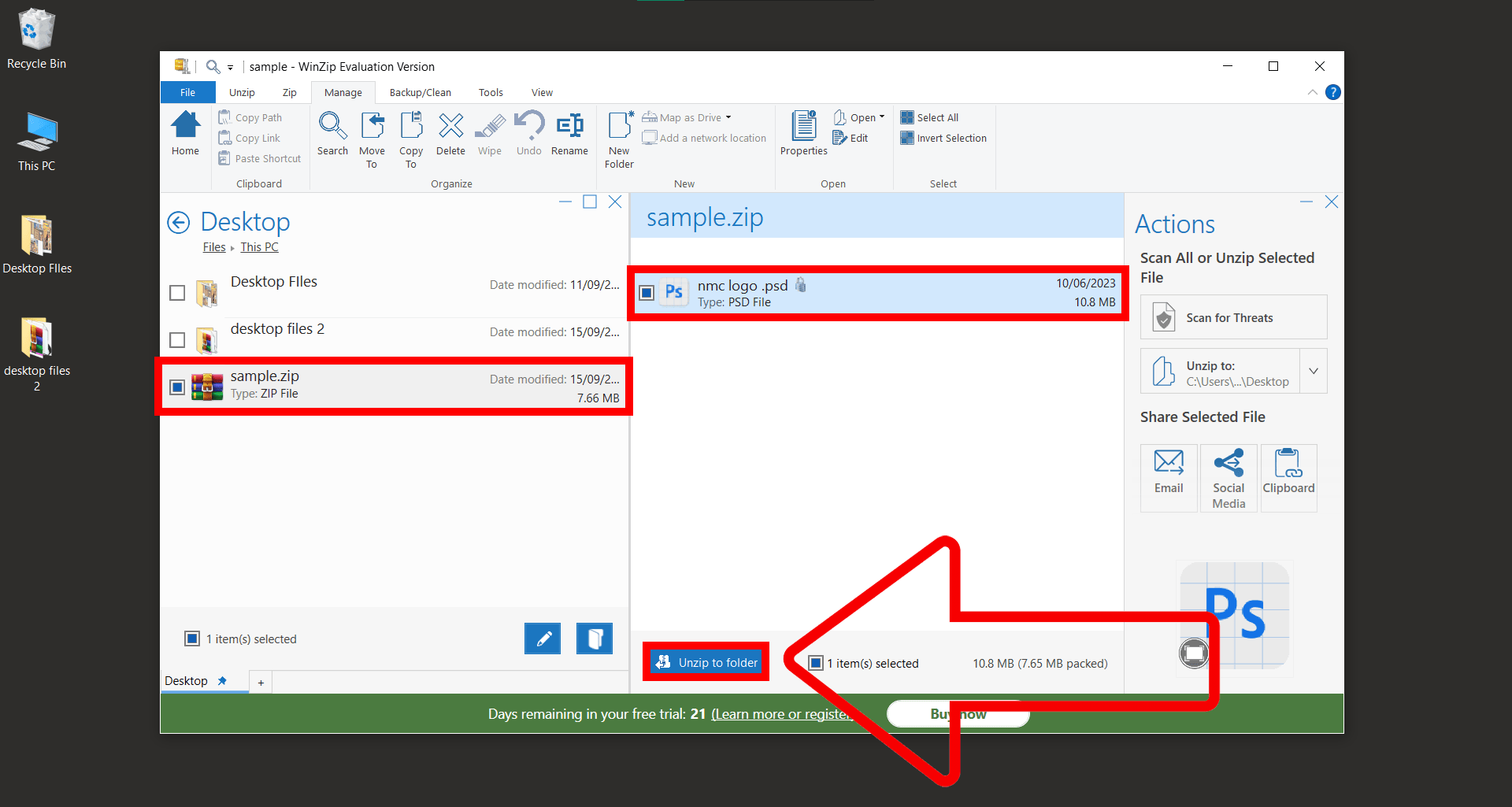This screenshot has width=1512, height=807.
Task: Switch to the Backup/Clean tab
Action: click(420, 92)
